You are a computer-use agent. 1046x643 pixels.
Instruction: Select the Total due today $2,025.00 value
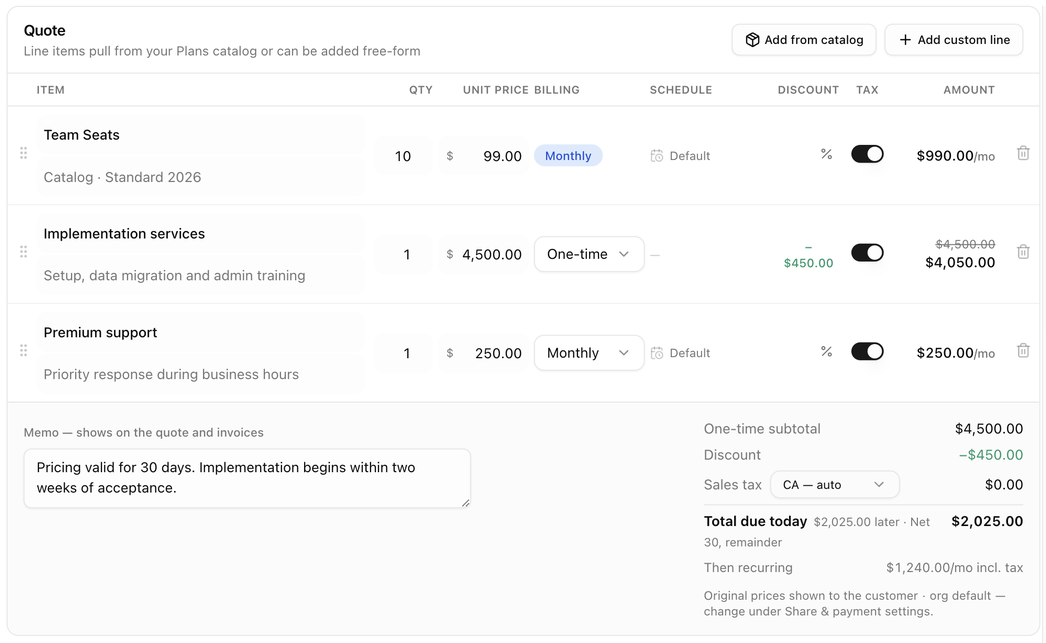(987, 522)
